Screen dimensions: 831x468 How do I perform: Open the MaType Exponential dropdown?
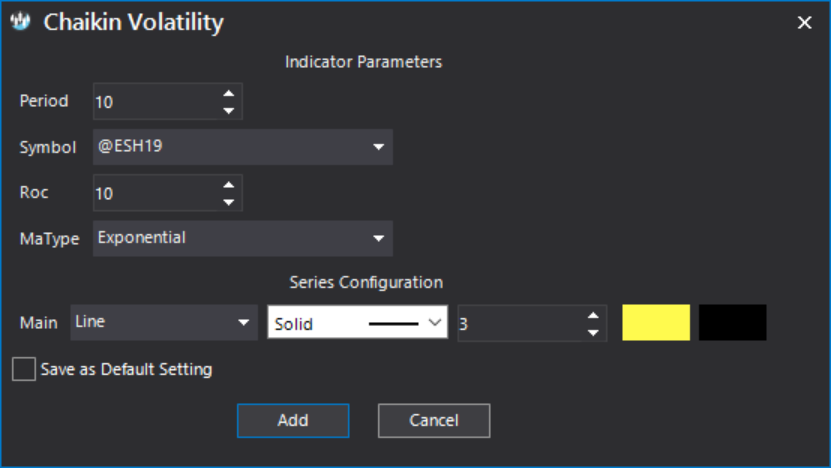[243, 239]
